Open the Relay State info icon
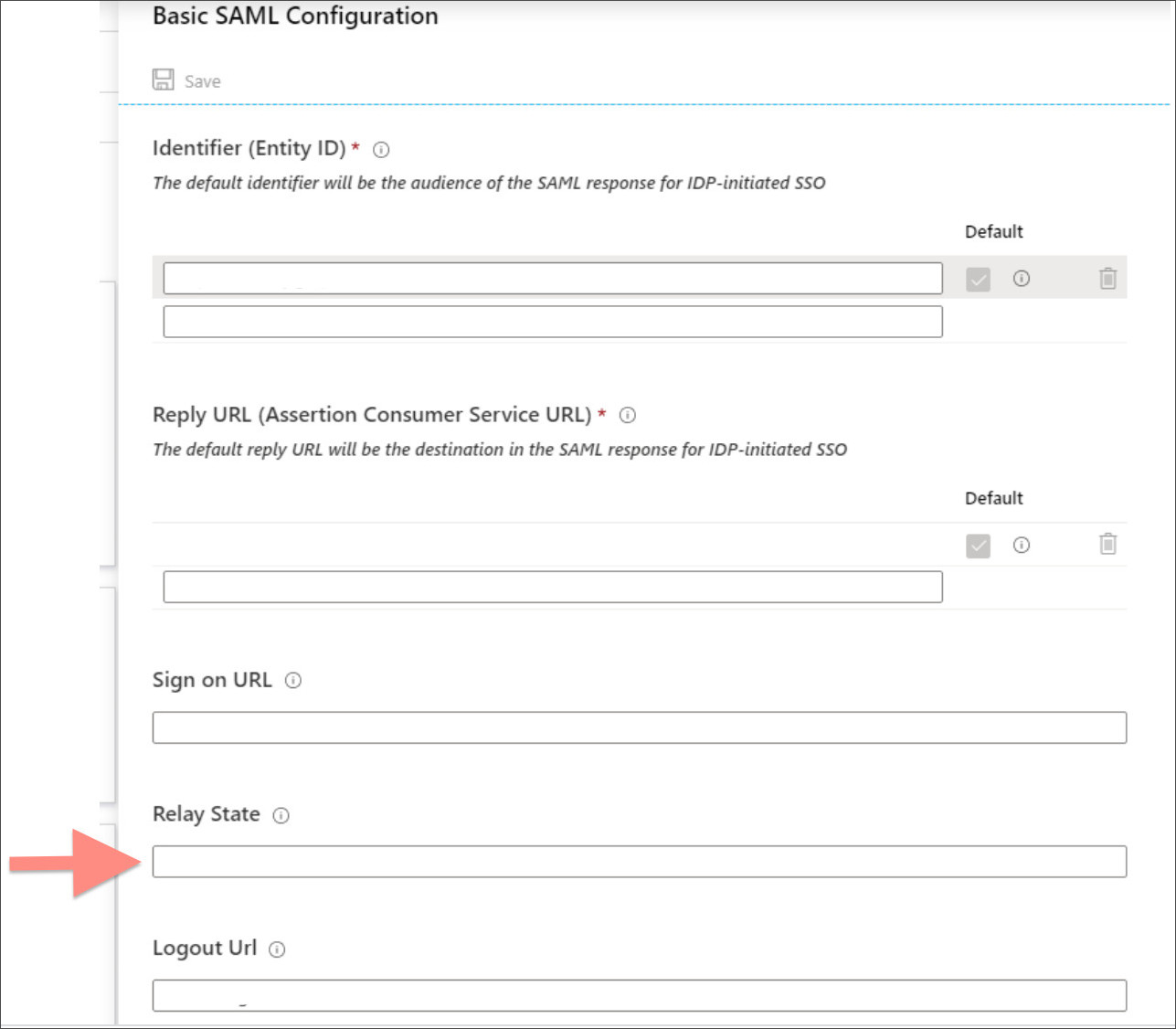Image resolution: width=1176 pixels, height=1029 pixels. coord(281,816)
